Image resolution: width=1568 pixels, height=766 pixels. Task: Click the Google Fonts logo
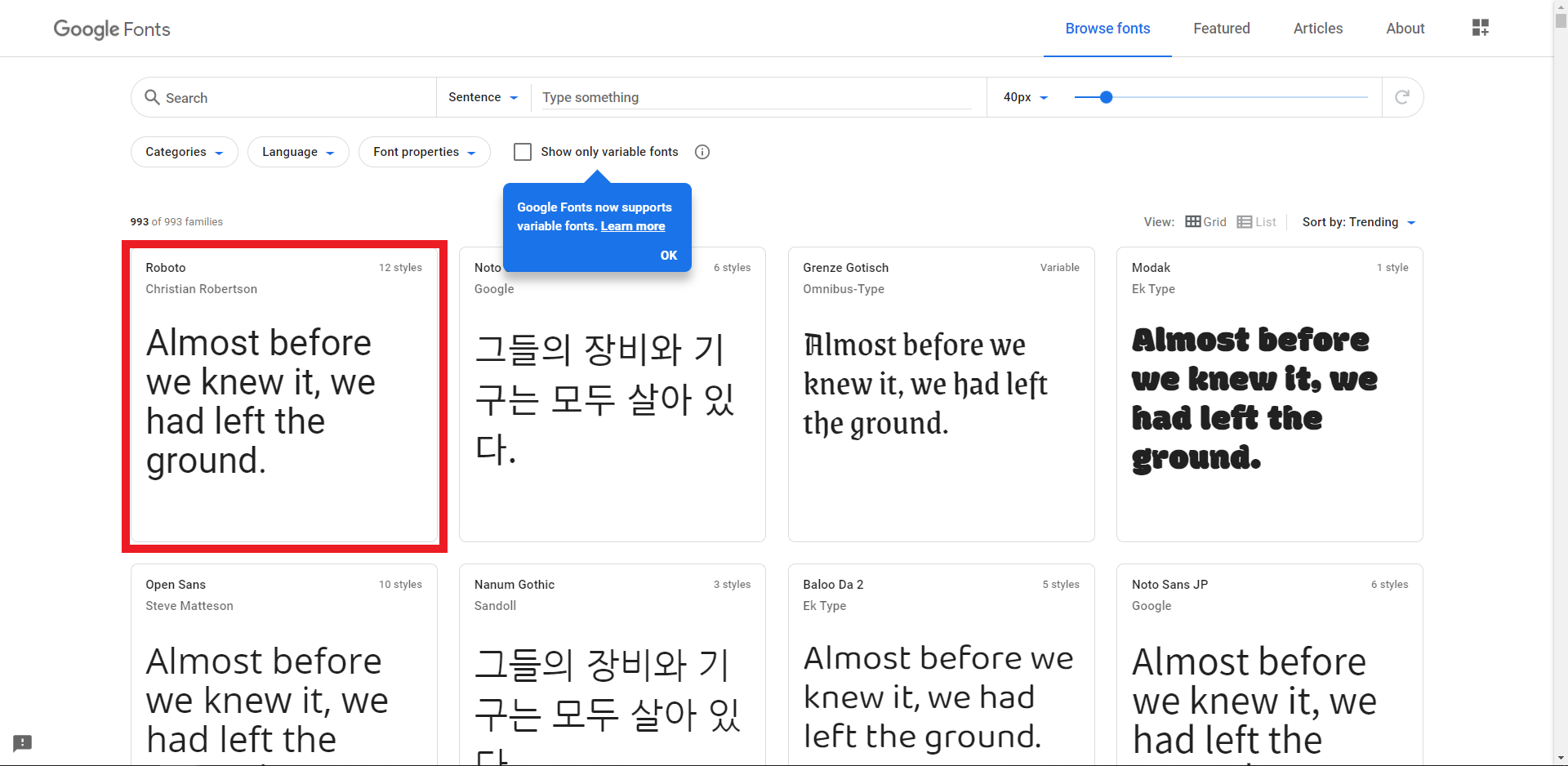point(112,29)
